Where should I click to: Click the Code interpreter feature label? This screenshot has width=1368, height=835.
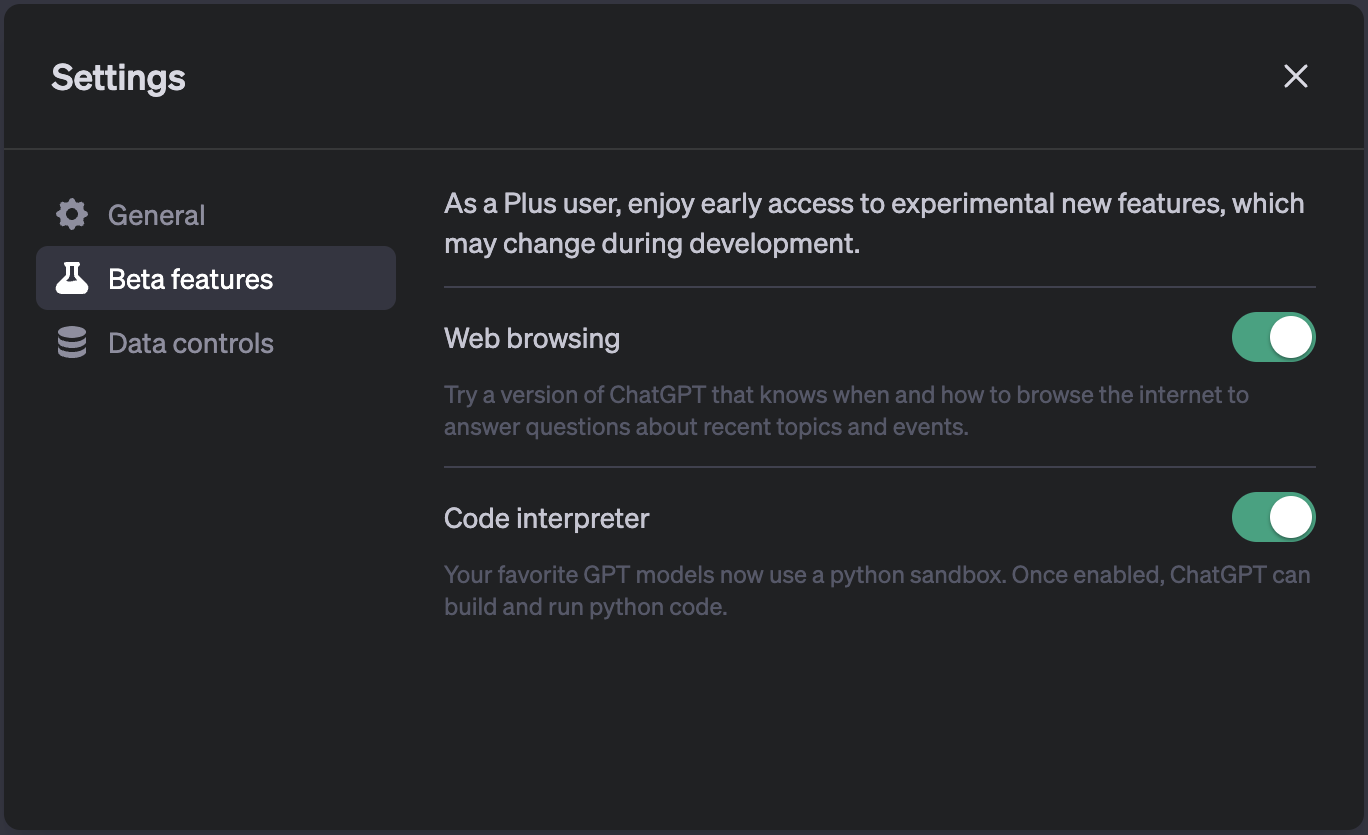tap(546, 518)
